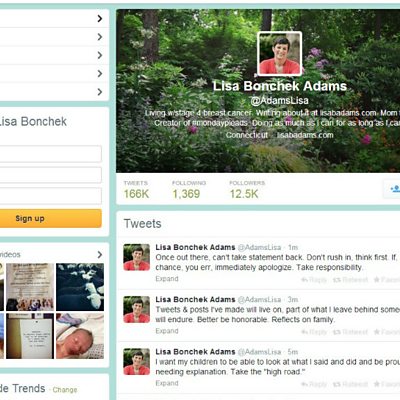Expand the third tweet from 5m ago

coord(167,383)
